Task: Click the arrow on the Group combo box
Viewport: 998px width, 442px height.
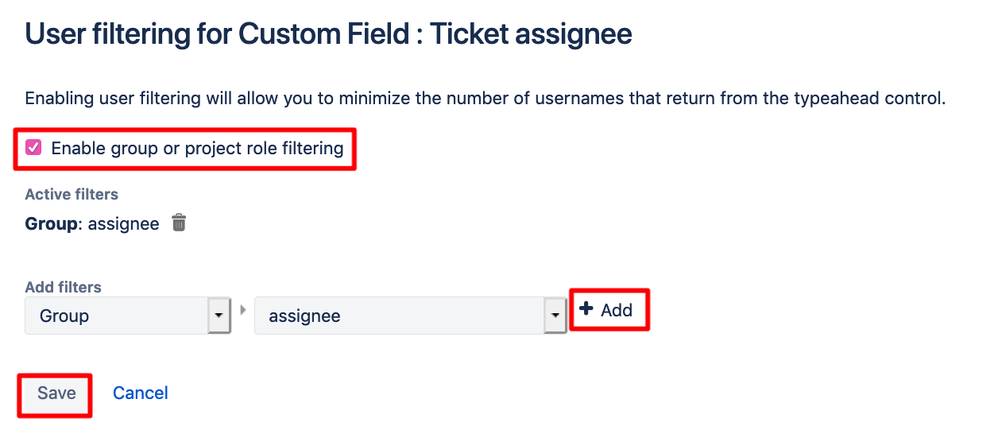Action: point(219,316)
